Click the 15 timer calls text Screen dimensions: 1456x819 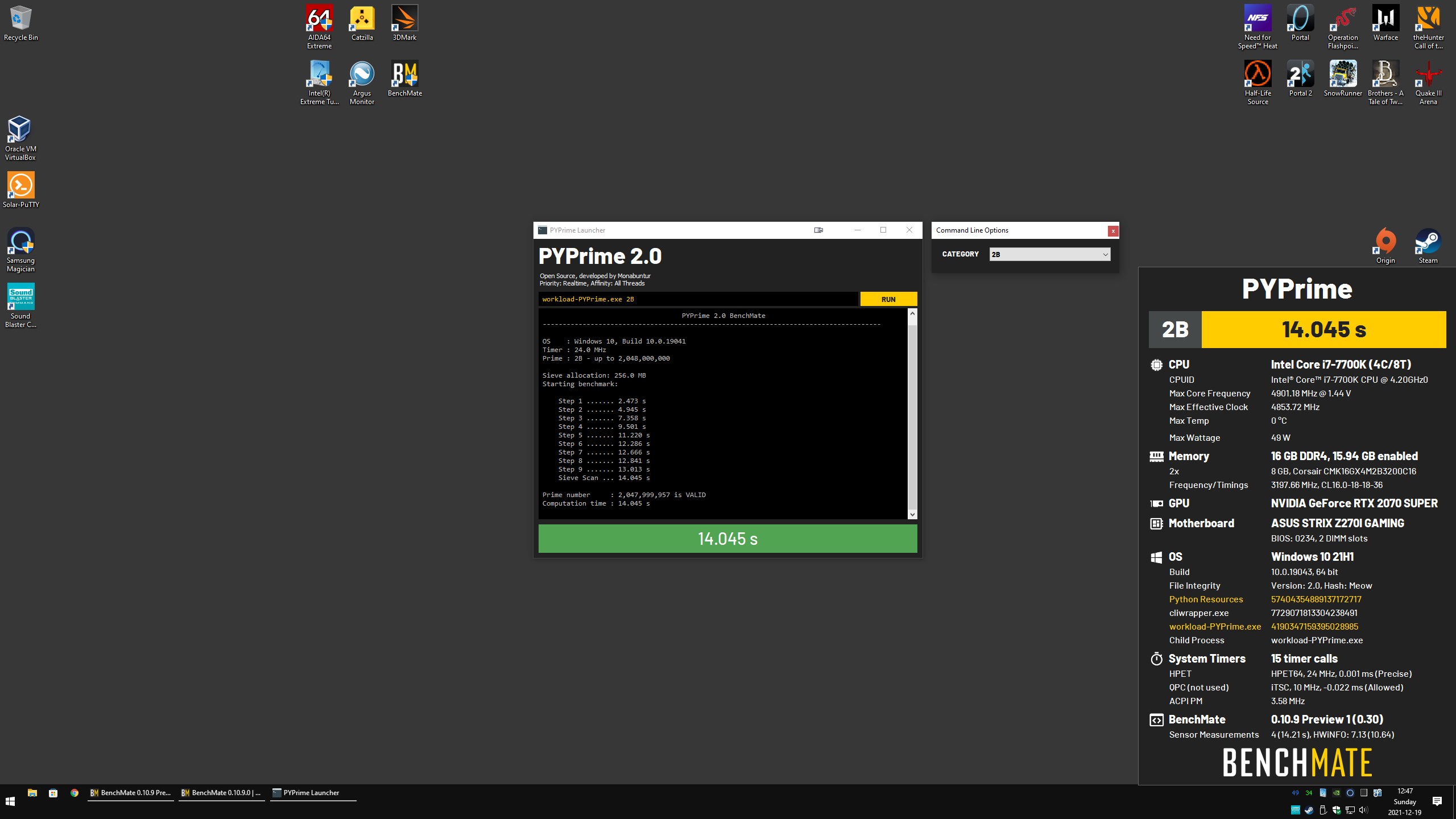[1304, 659]
